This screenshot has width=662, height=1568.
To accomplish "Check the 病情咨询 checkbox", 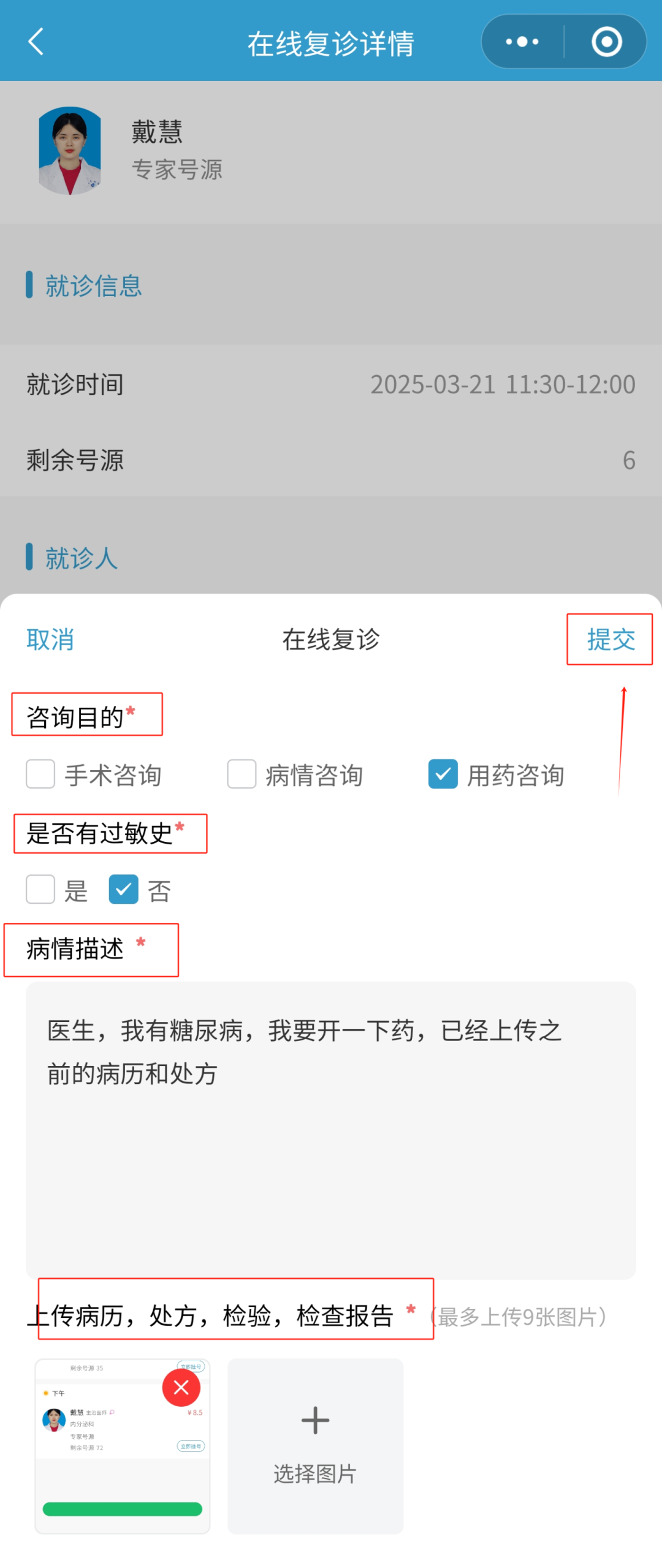I will [x=242, y=774].
